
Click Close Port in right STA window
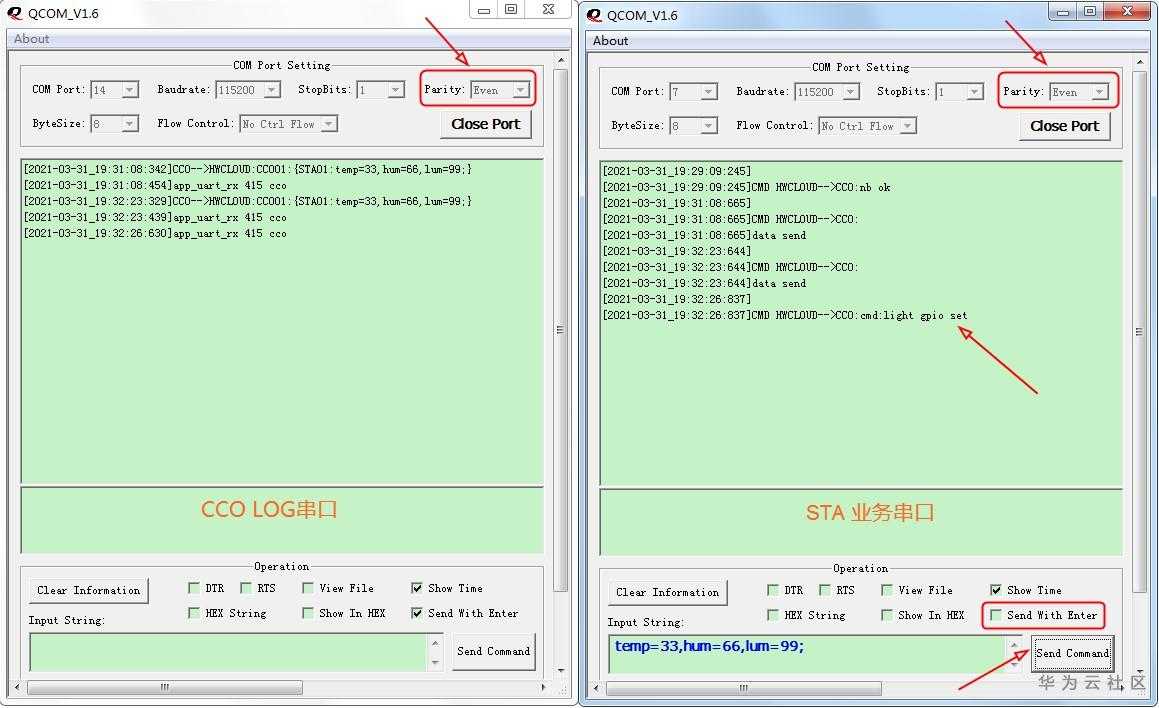1064,126
